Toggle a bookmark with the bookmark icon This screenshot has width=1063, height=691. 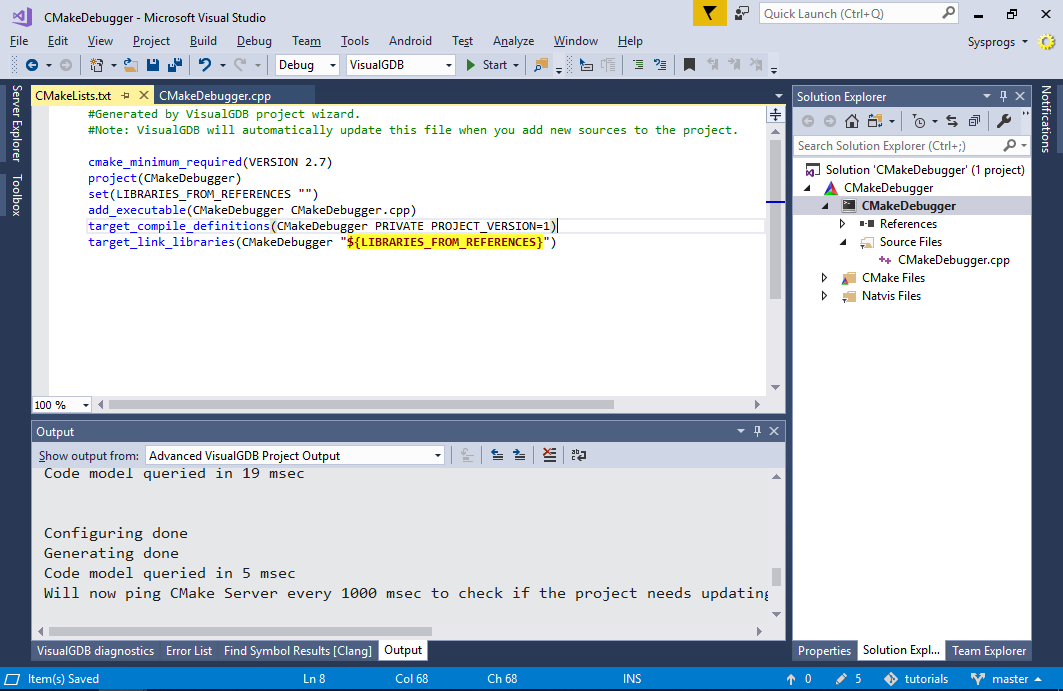point(689,65)
